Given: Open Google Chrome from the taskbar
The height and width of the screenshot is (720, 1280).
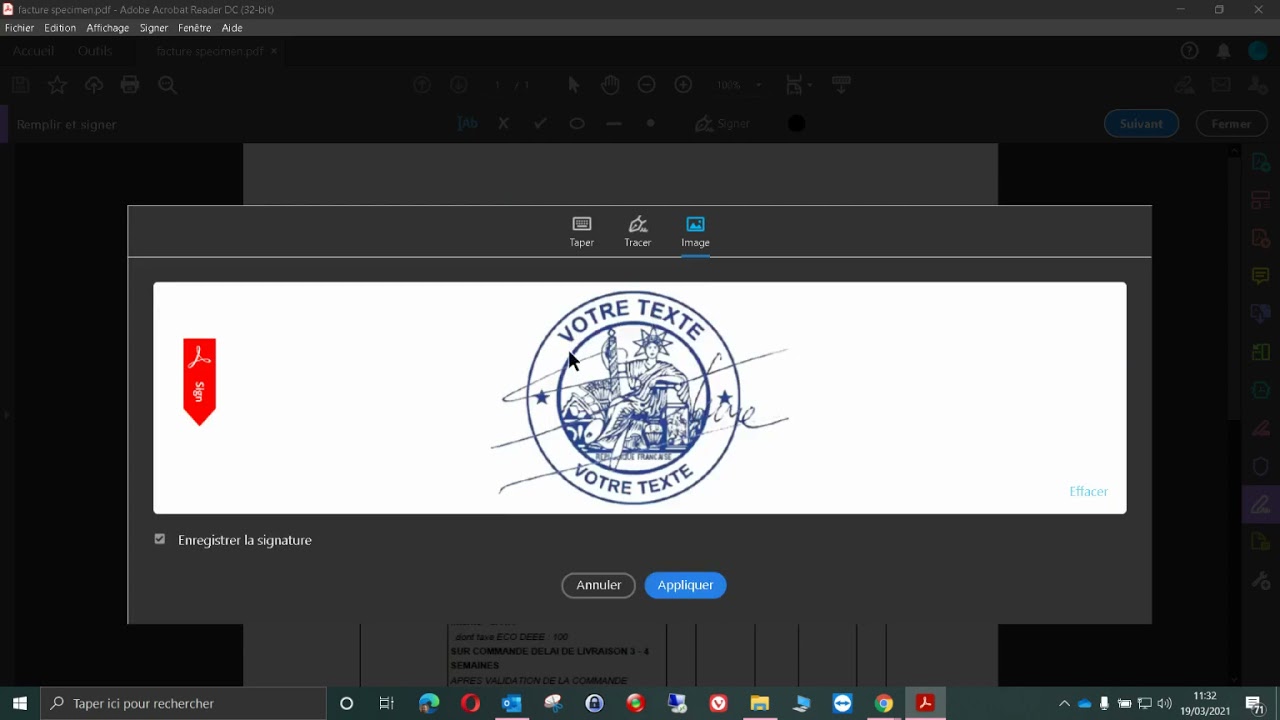Looking at the screenshot, I should point(883,703).
